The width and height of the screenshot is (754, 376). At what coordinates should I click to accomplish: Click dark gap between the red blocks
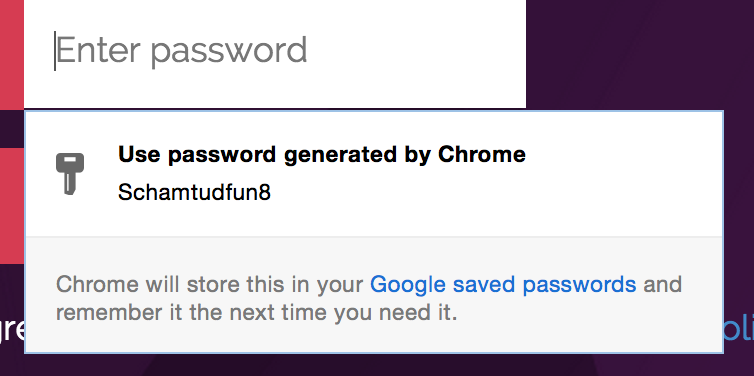(x=12, y=128)
